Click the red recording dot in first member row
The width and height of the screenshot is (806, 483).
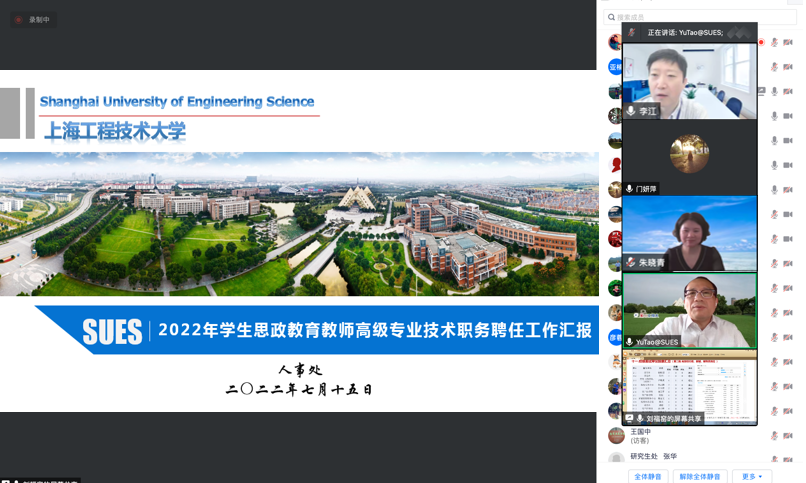761,42
